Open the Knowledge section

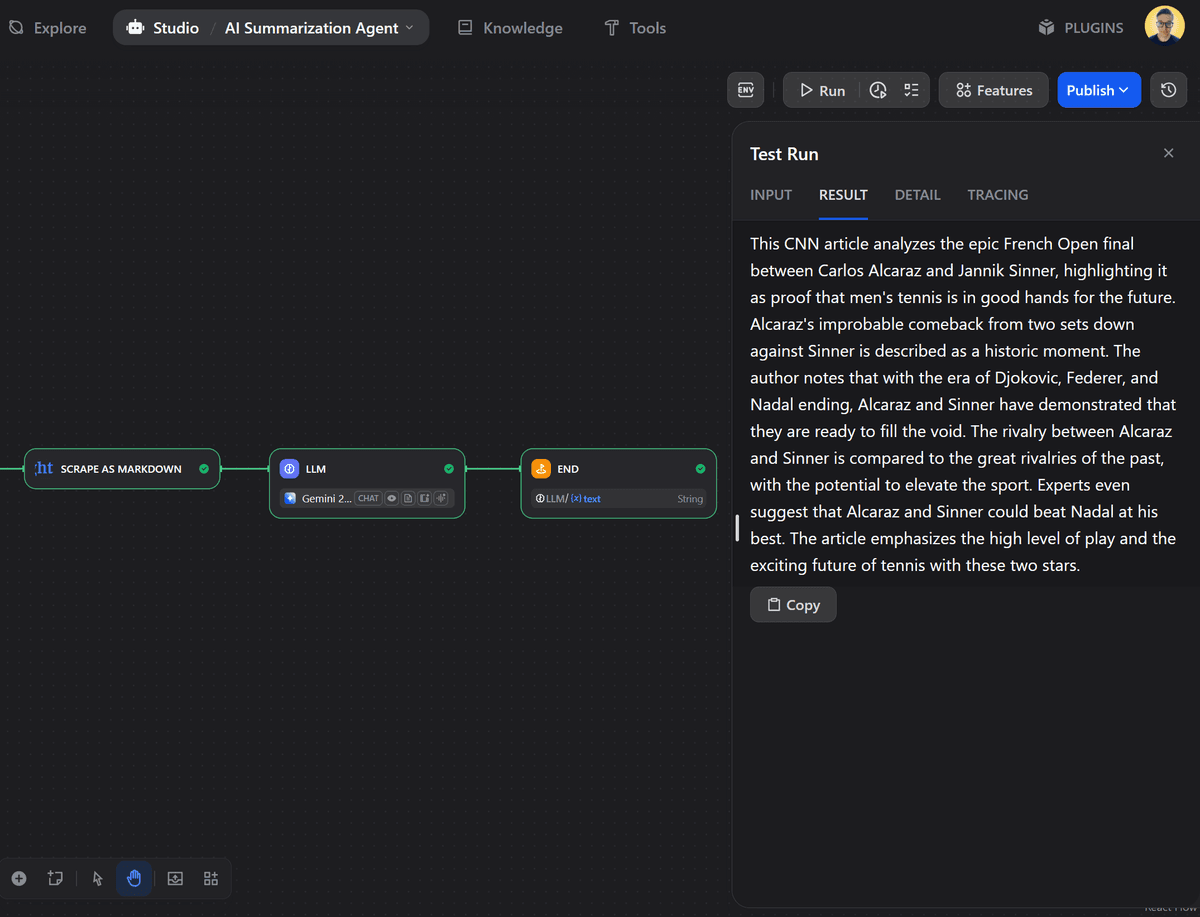click(509, 27)
